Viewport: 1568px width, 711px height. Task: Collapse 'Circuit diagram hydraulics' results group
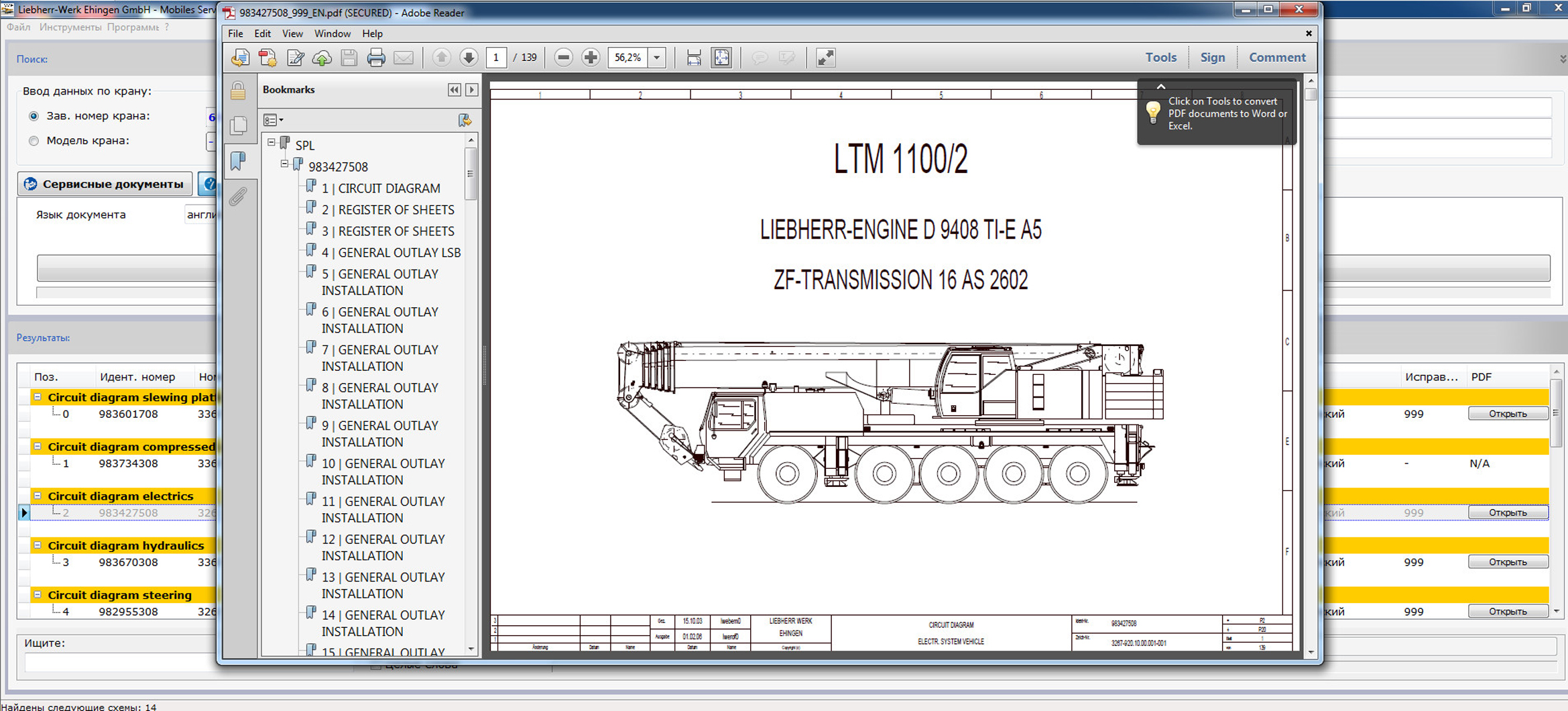(38, 545)
